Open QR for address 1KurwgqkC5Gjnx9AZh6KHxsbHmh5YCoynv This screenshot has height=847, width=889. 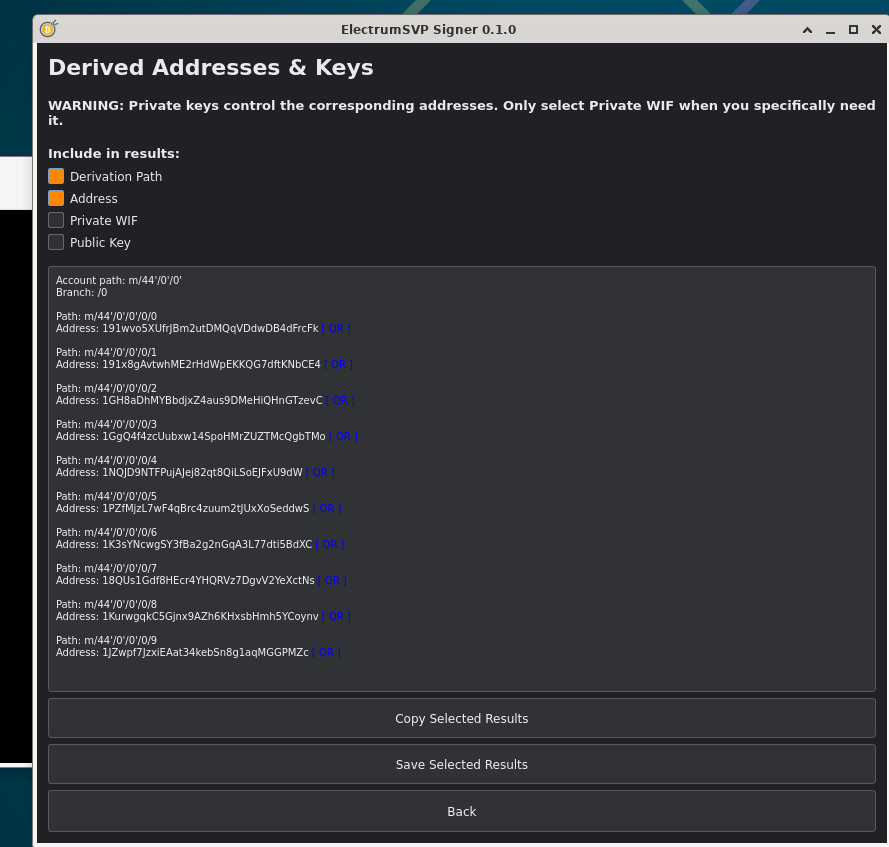(336, 616)
